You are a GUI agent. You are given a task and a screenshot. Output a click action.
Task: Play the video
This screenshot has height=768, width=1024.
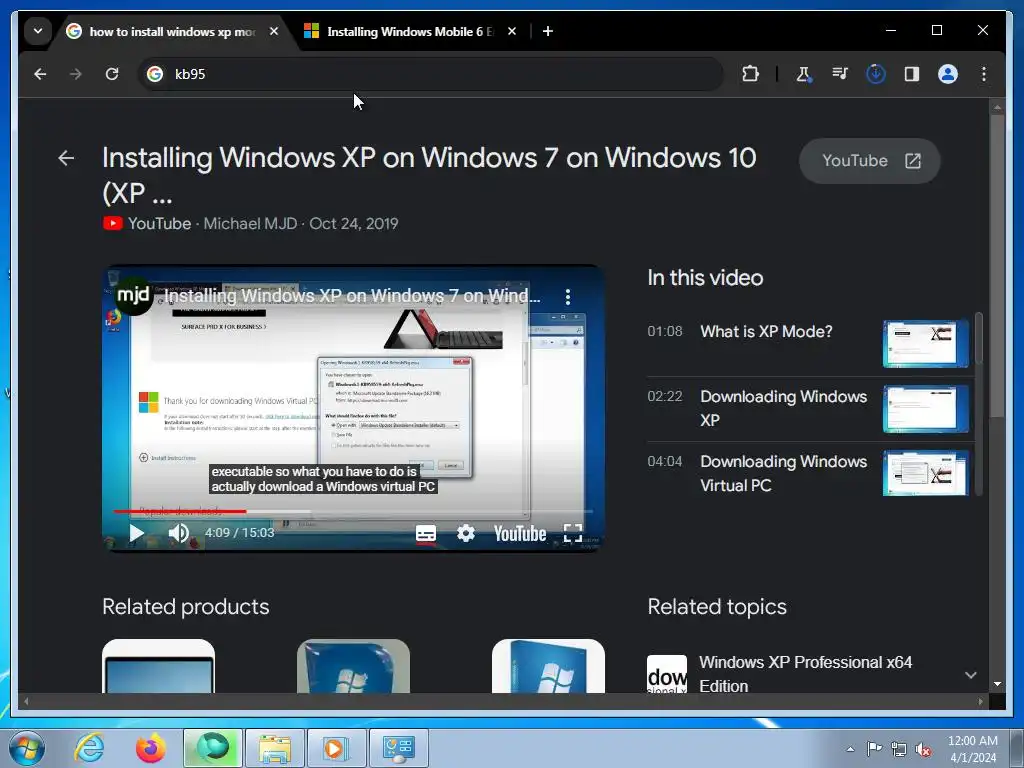136,533
